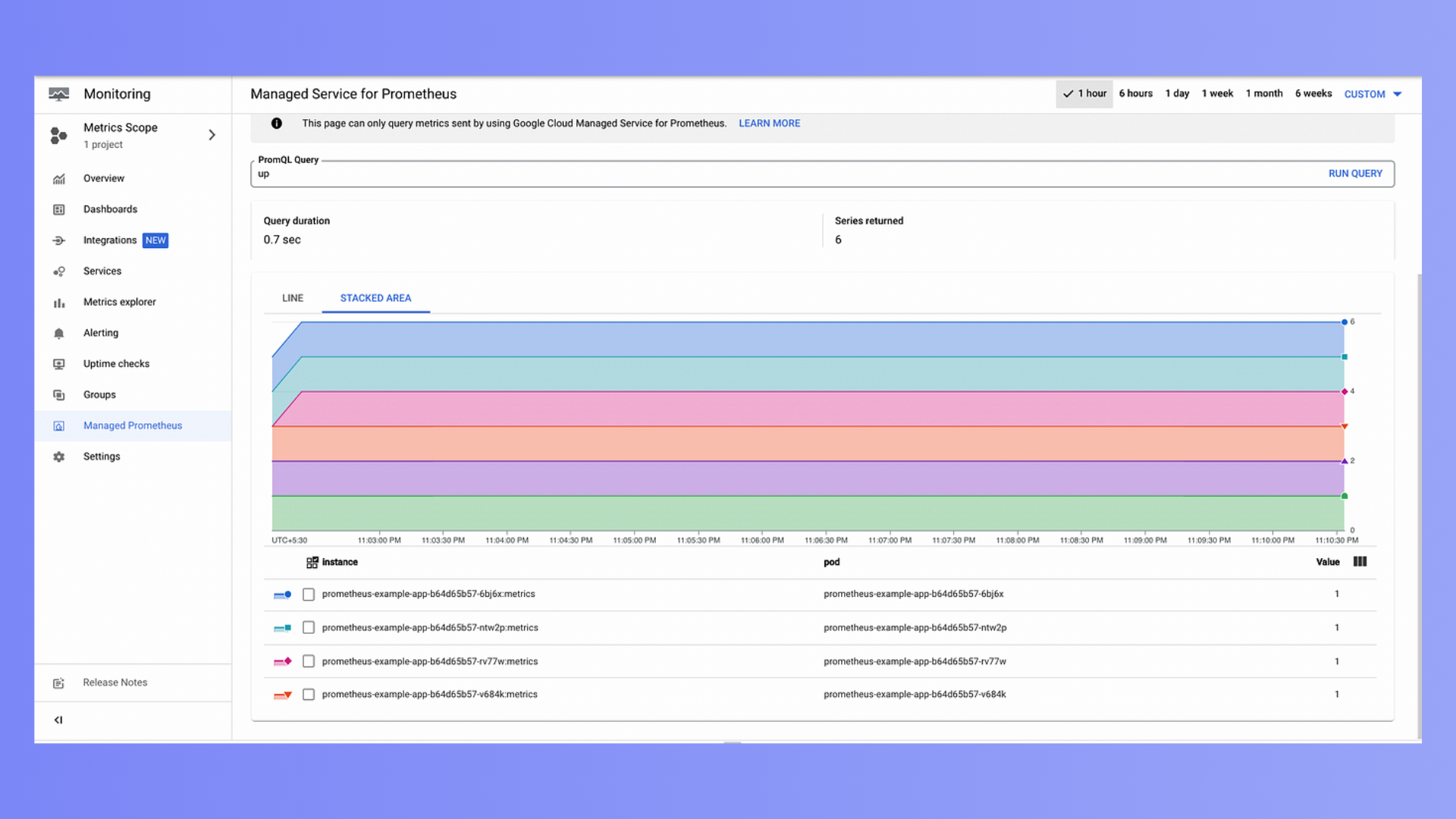Click the Services nodes icon
This screenshot has height=819, width=1456.
(x=59, y=271)
